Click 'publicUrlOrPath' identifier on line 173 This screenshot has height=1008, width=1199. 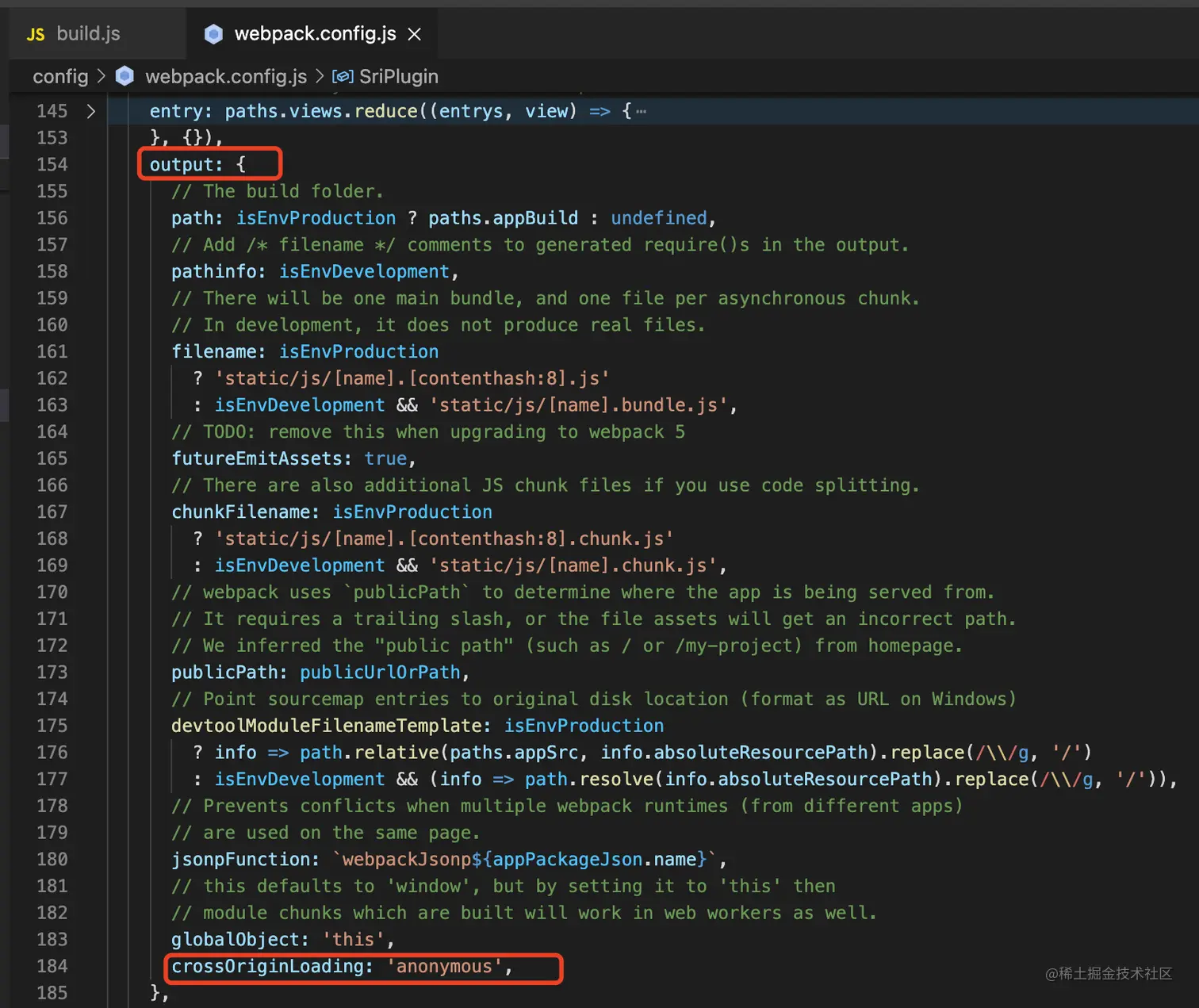(380, 672)
